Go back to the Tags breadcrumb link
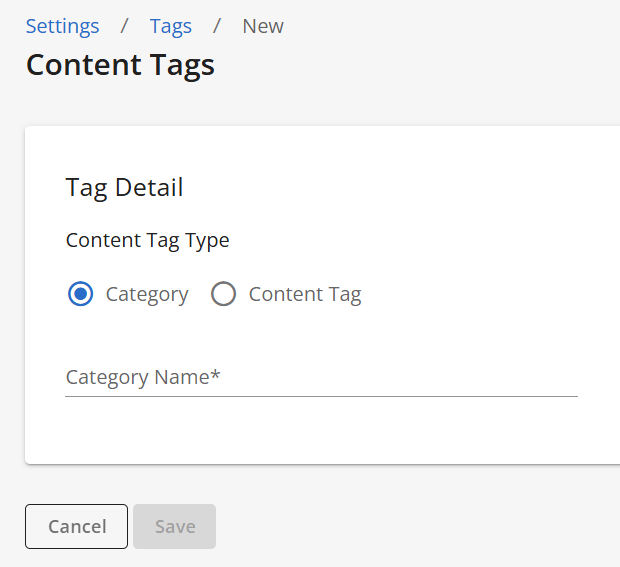This screenshot has height=567, width=620. click(171, 26)
